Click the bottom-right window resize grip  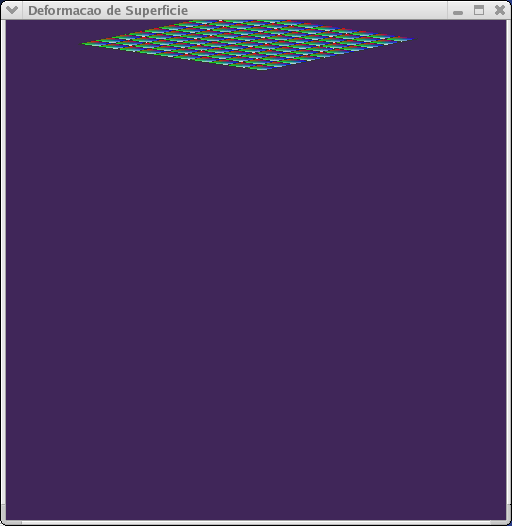click(x=501, y=522)
